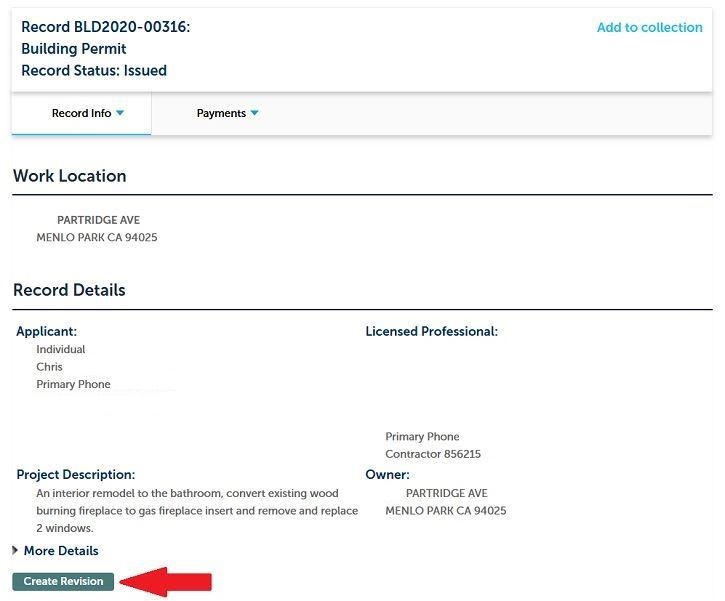The image size is (725, 601).
Task: Click the Contractor 856215 text
Action: [x=433, y=454]
